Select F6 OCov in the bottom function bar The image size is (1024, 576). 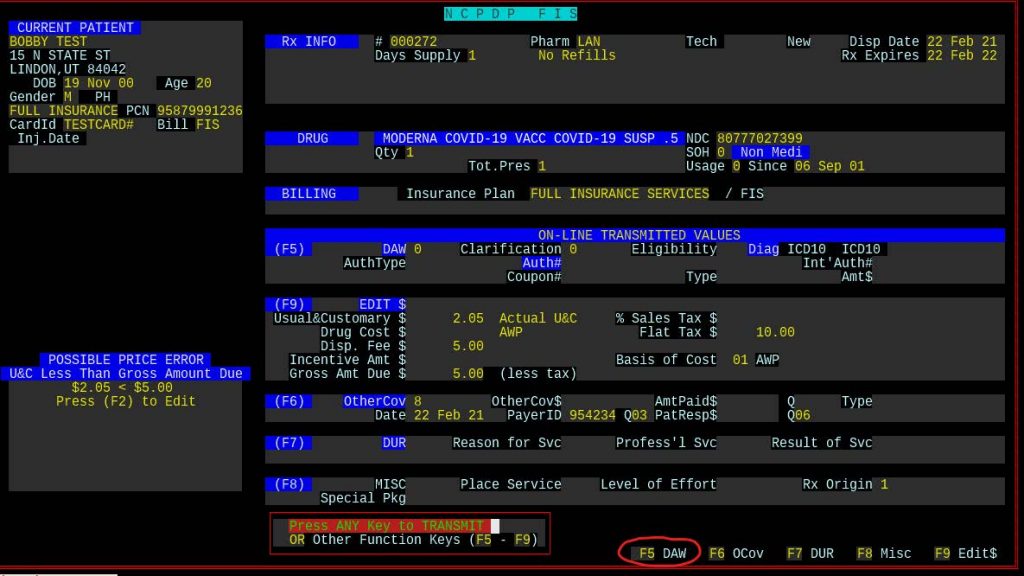coord(735,553)
